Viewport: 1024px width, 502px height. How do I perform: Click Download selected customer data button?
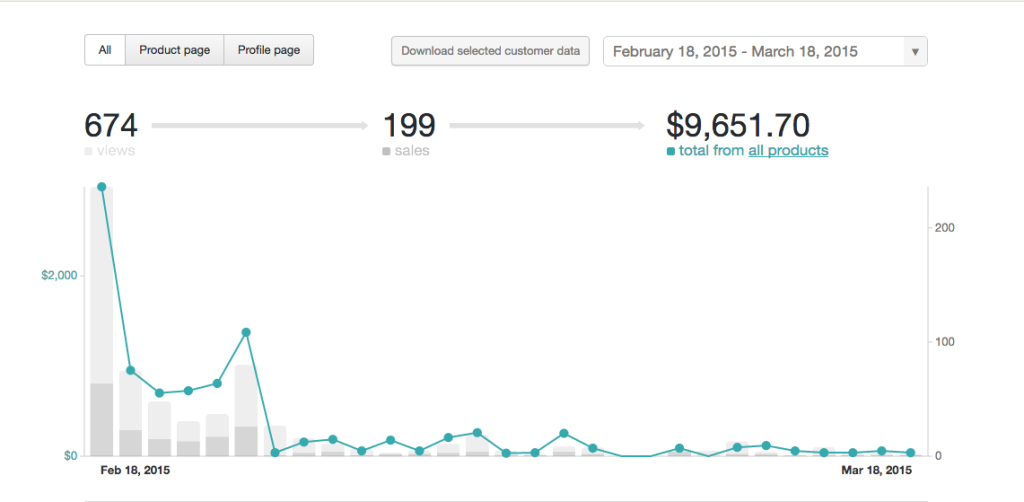[x=490, y=51]
